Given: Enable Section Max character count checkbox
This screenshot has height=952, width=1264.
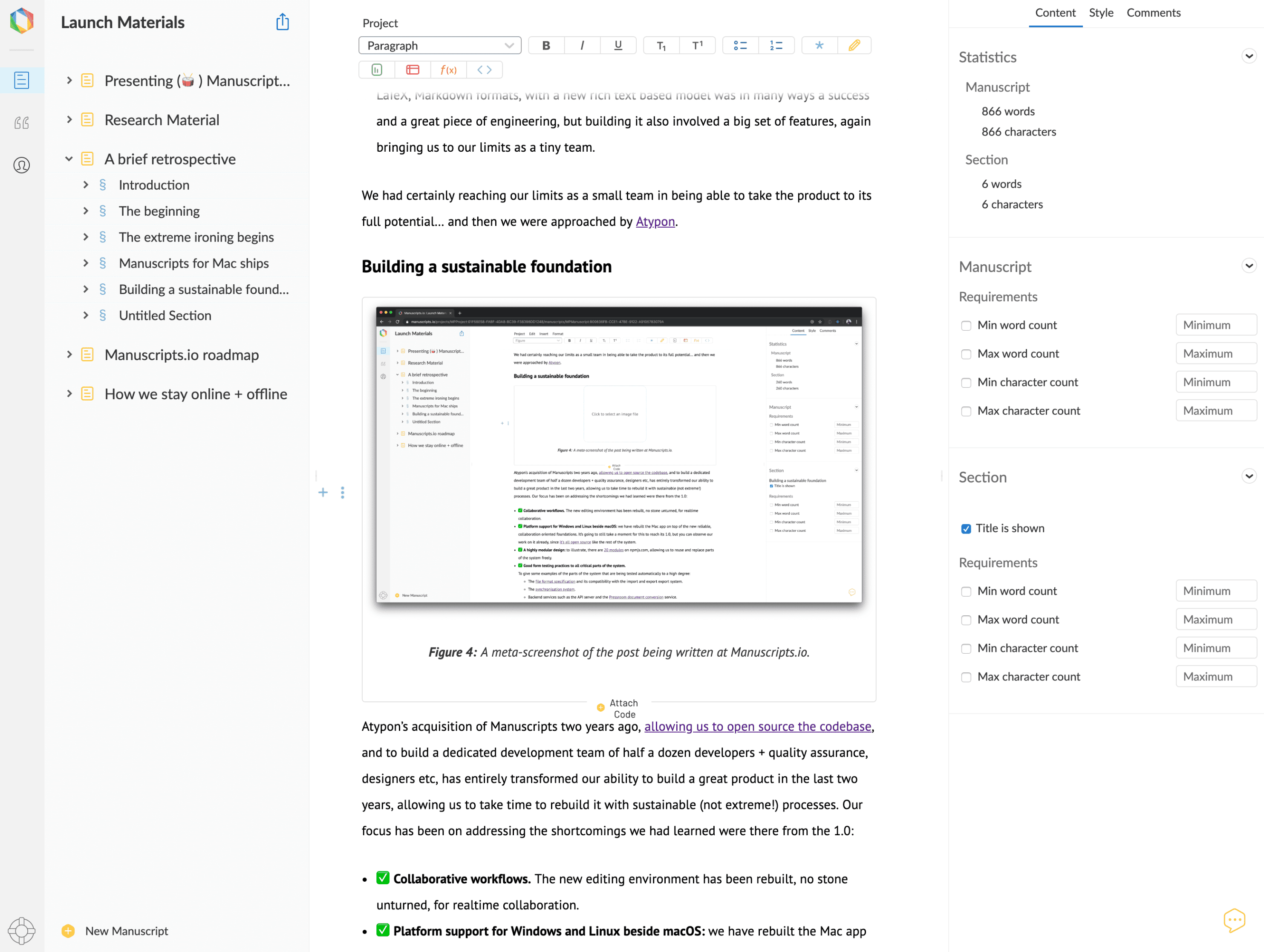Looking at the screenshot, I should (x=966, y=677).
